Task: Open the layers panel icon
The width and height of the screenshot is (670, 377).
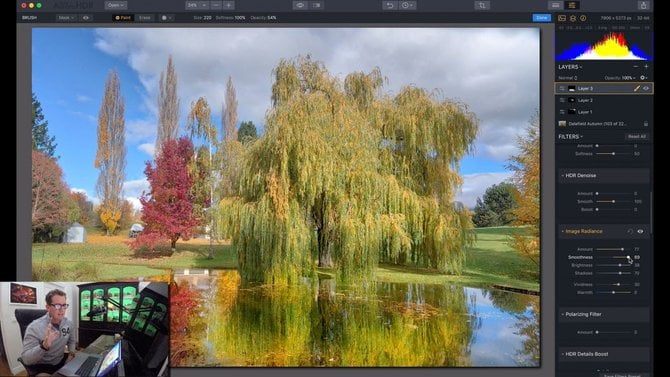Action: tap(573, 18)
